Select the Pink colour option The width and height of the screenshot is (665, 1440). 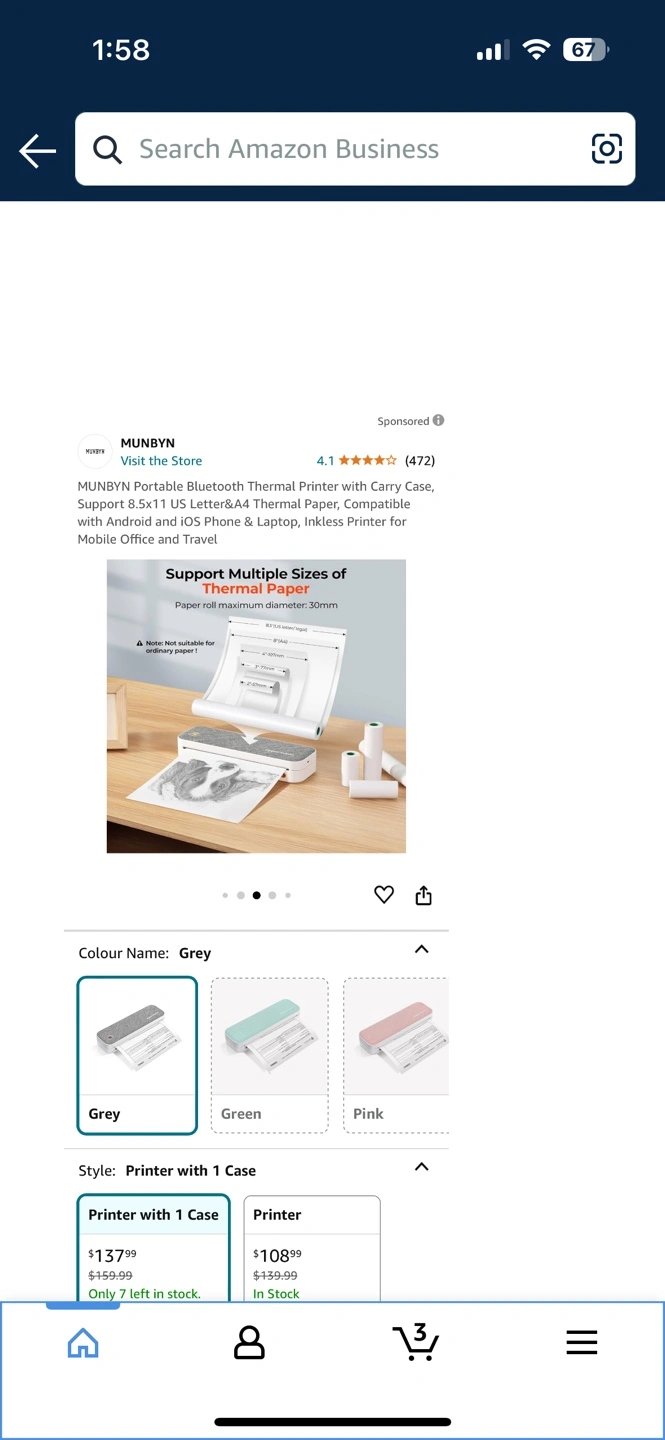click(396, 1055)
